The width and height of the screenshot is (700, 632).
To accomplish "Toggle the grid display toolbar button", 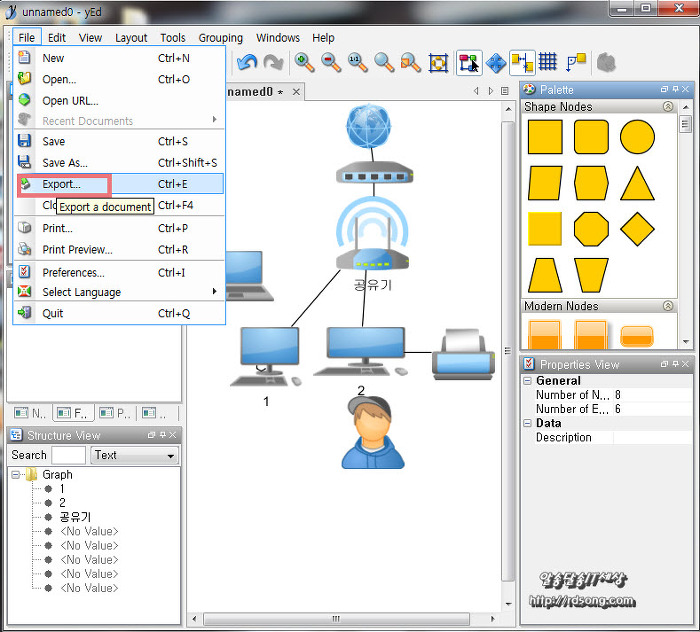I will pos(548,63).
